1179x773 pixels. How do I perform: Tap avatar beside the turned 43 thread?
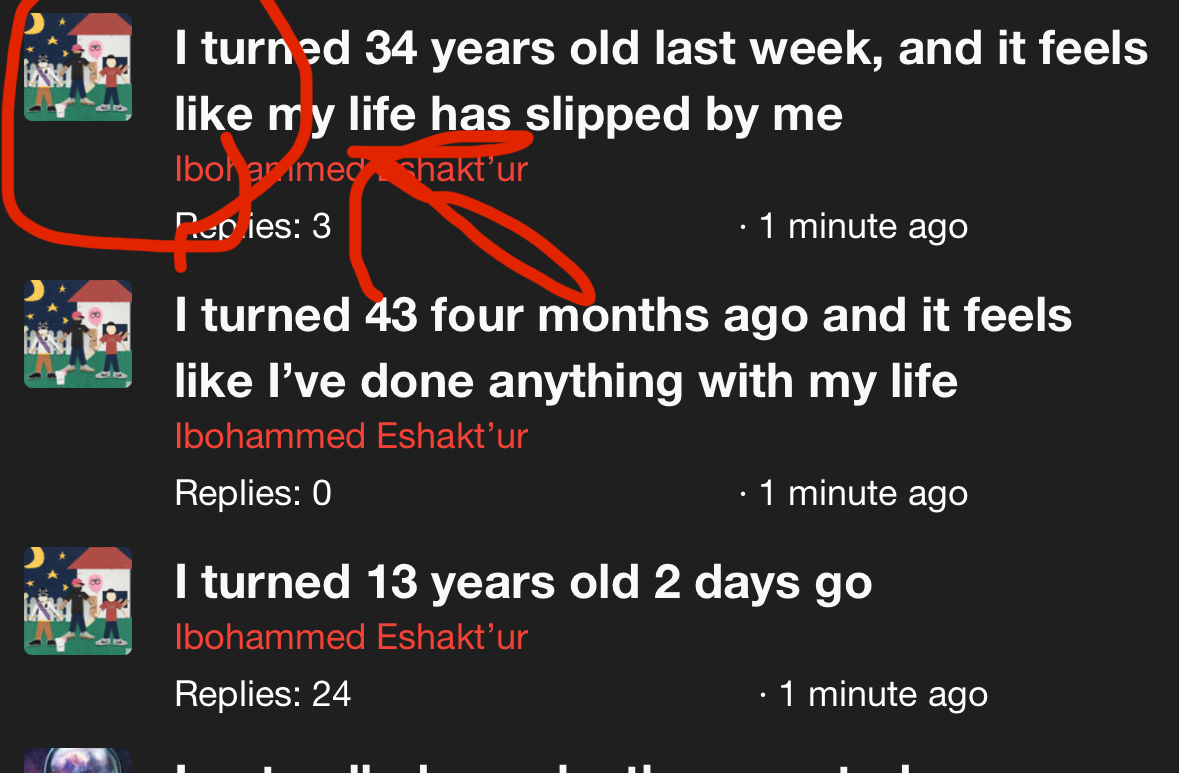(x=78, y=334)
